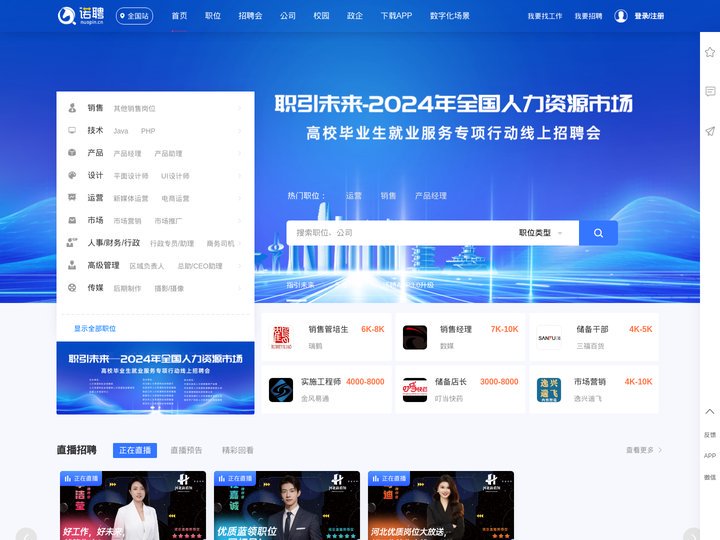The image size is (720, 540).
Task: Open the 招聘会 menu item
Action: (x=250, y=16)
